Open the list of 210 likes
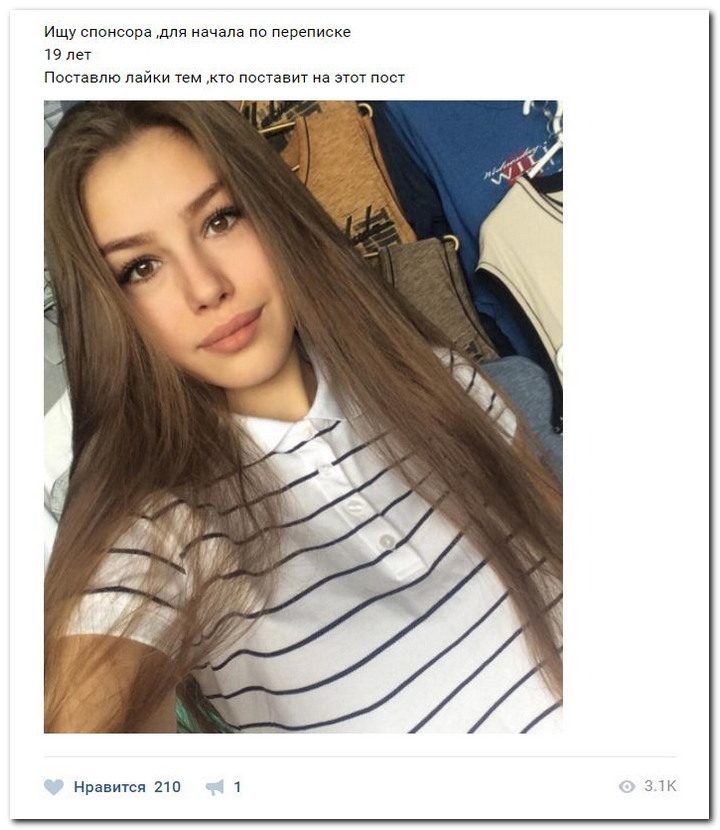720x830 pixels. (167, 787)
